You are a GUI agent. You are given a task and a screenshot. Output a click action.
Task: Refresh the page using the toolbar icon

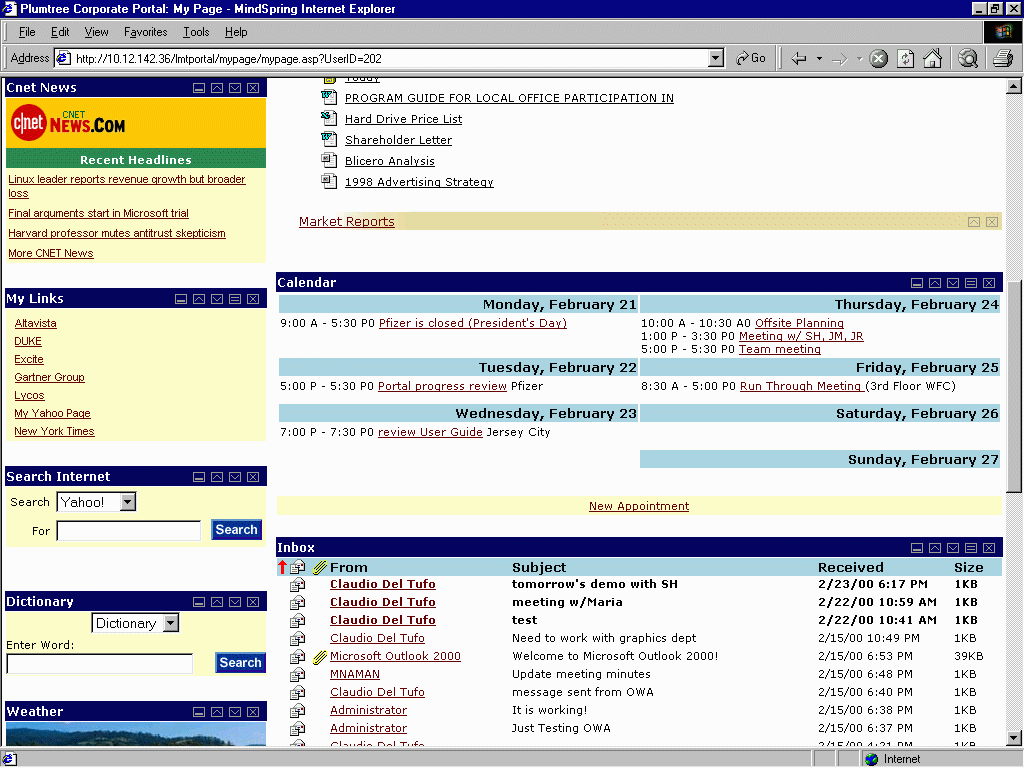906,59
